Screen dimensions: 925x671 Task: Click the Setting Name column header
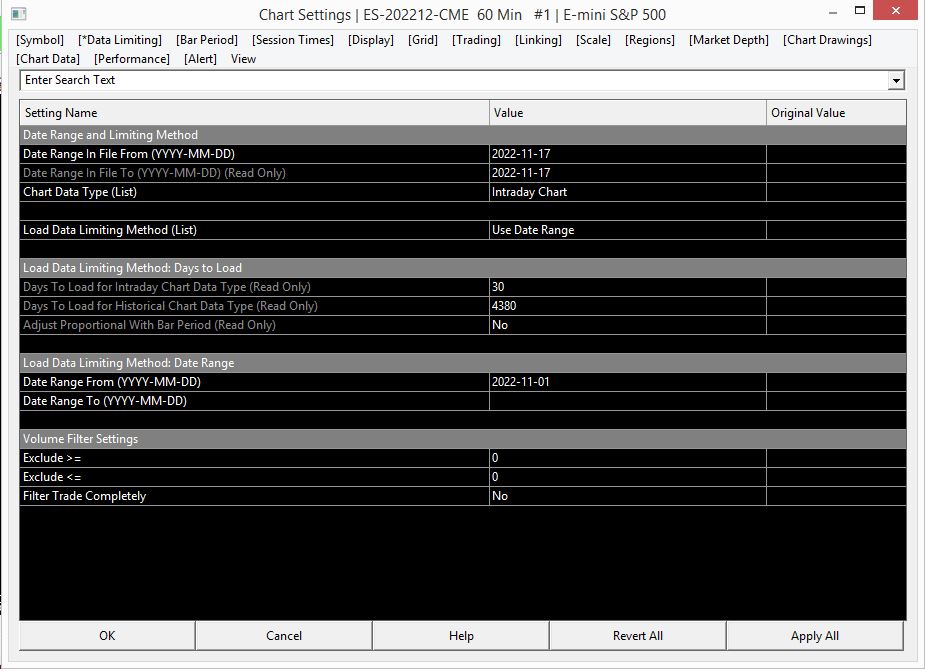point(254,113)
